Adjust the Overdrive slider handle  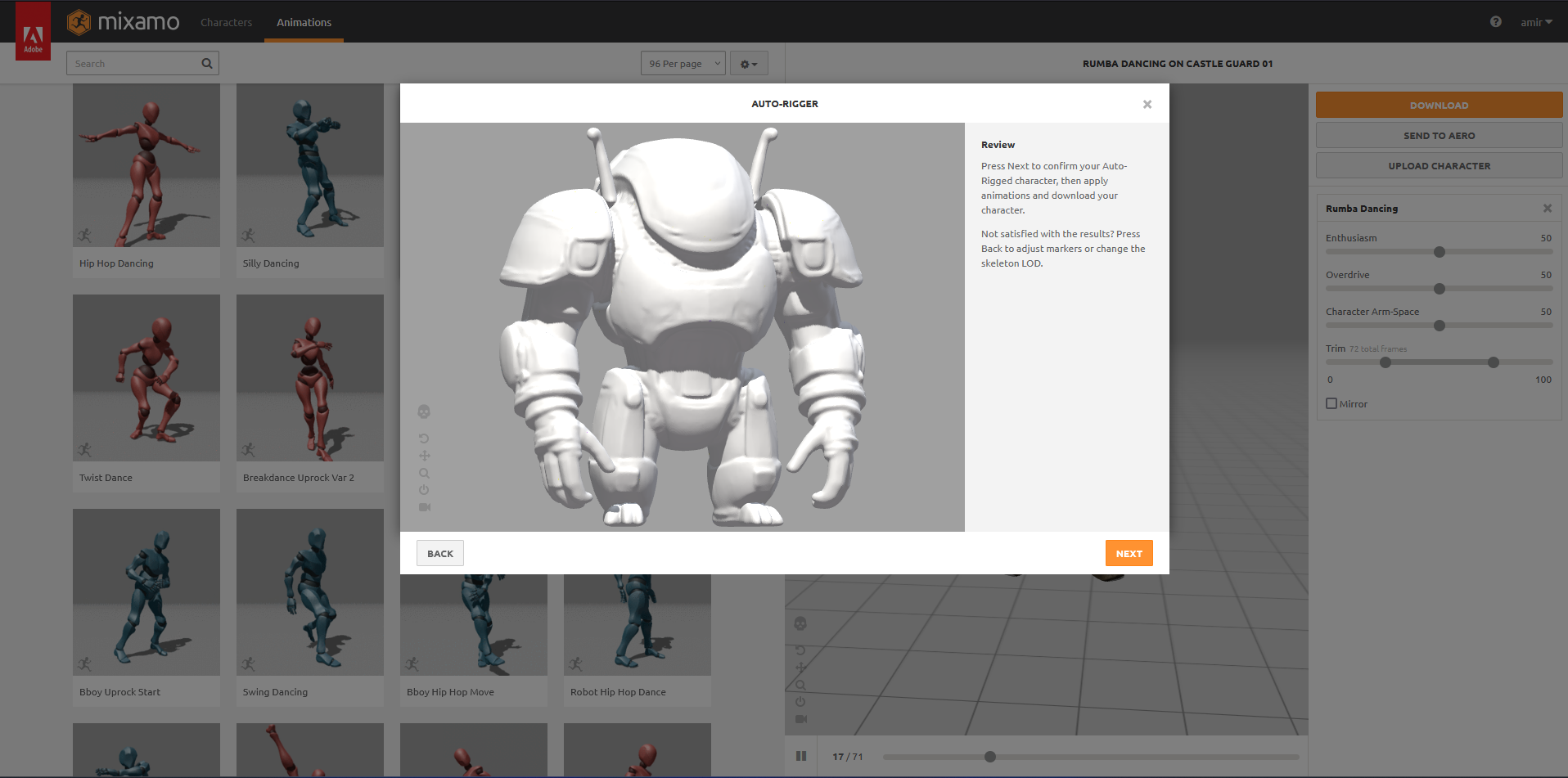point(1440,289)
